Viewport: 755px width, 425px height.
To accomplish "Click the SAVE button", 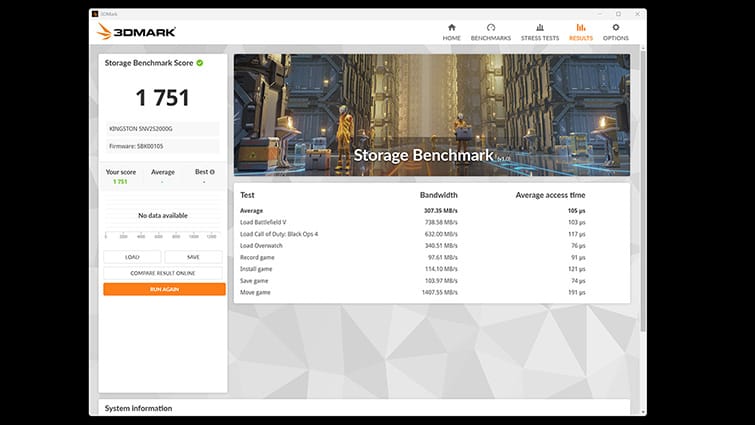I will click(193, 257).
